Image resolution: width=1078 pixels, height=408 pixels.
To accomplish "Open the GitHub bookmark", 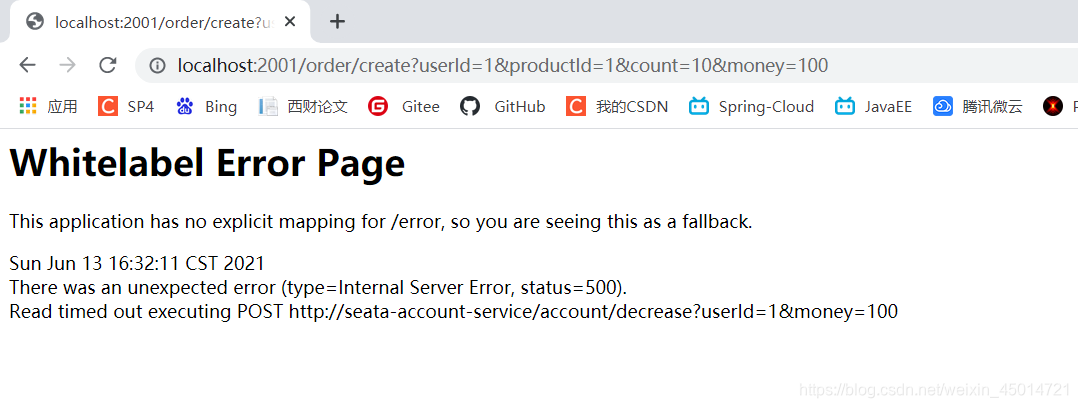I will [503, 107].
